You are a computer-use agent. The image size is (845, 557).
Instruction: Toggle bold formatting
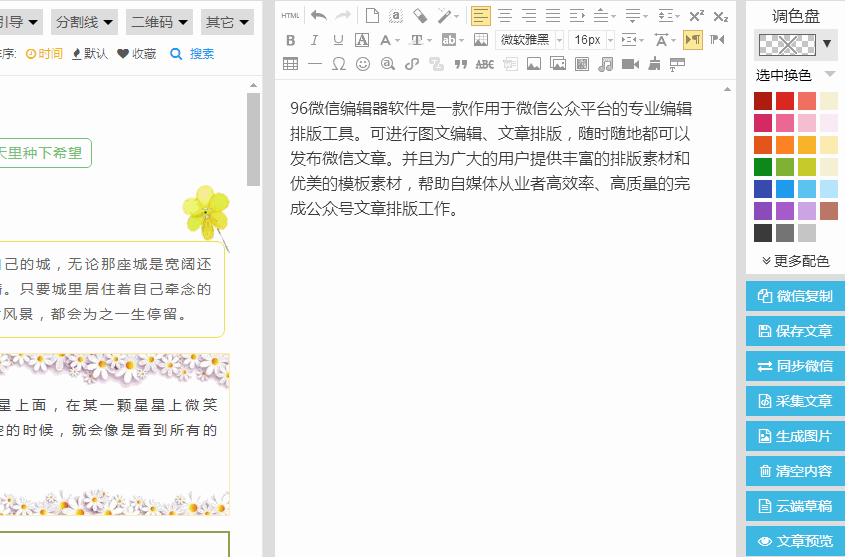[x=290, y=40]
